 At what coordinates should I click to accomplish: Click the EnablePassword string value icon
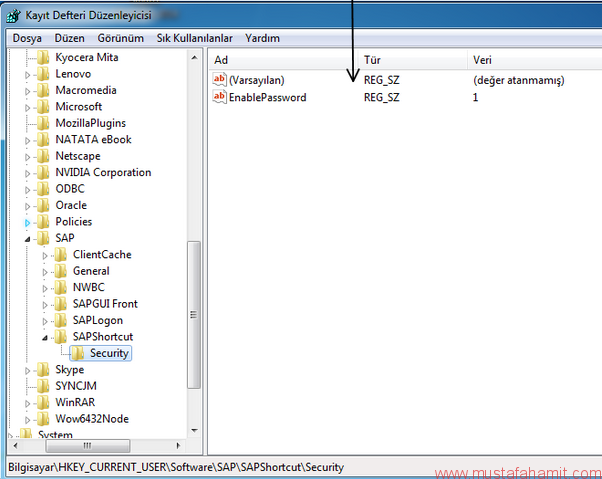pyautogui.click(x=220, y=97)
